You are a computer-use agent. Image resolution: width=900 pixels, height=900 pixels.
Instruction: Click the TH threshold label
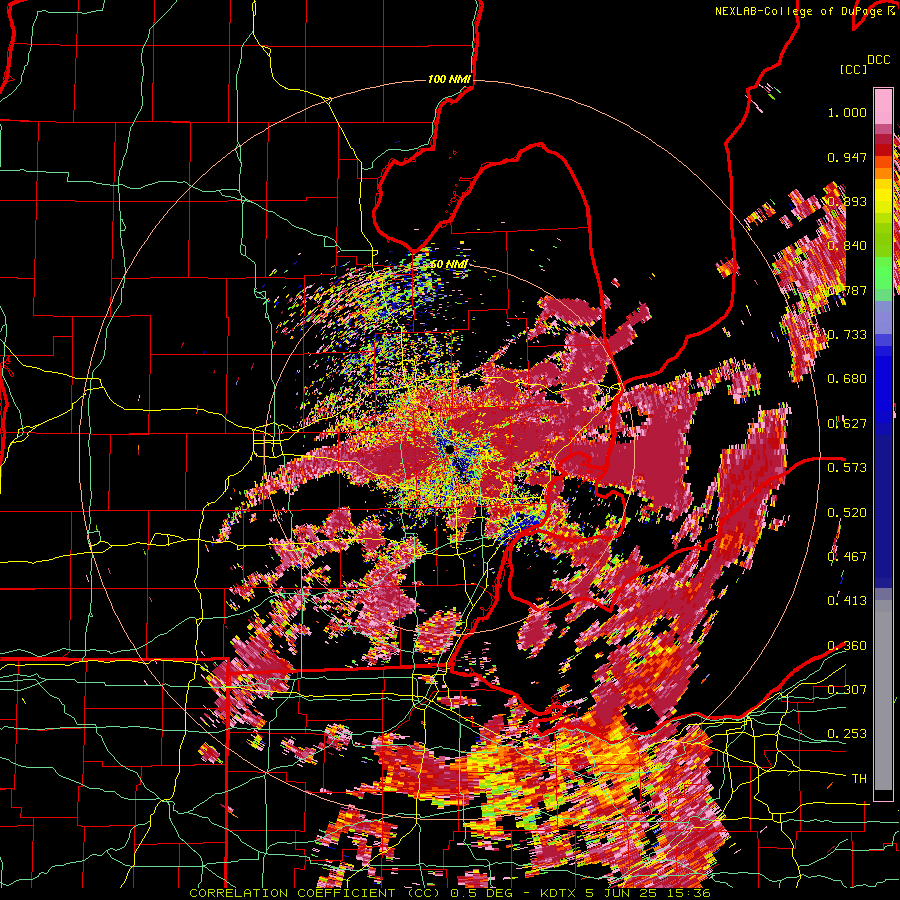click(x=859, y=779)
